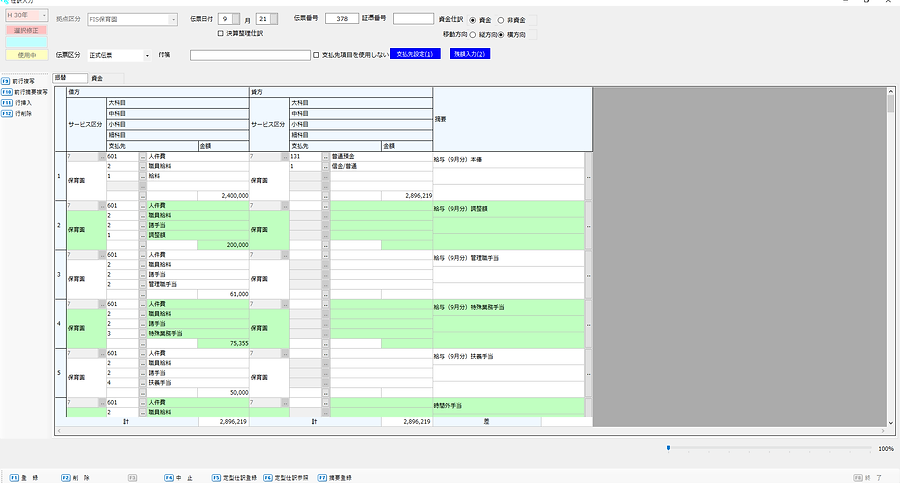Open credit service category selector in row 1
The image size is (900, 483).
point(285,156)
